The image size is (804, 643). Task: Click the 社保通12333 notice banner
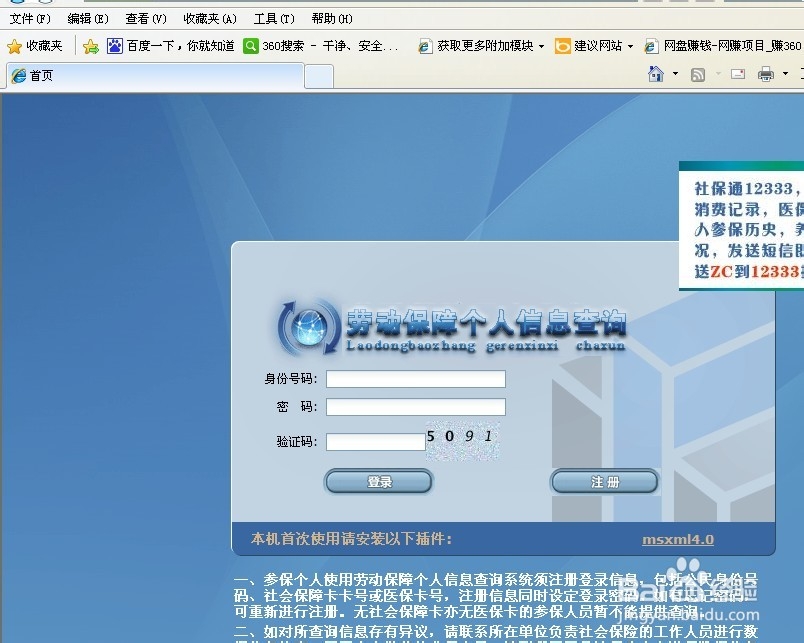point(741,226)
